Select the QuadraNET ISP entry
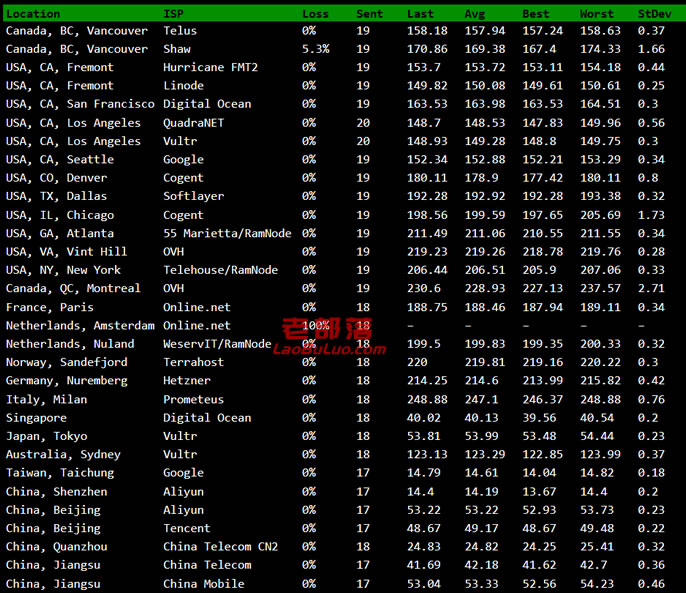 193,123
